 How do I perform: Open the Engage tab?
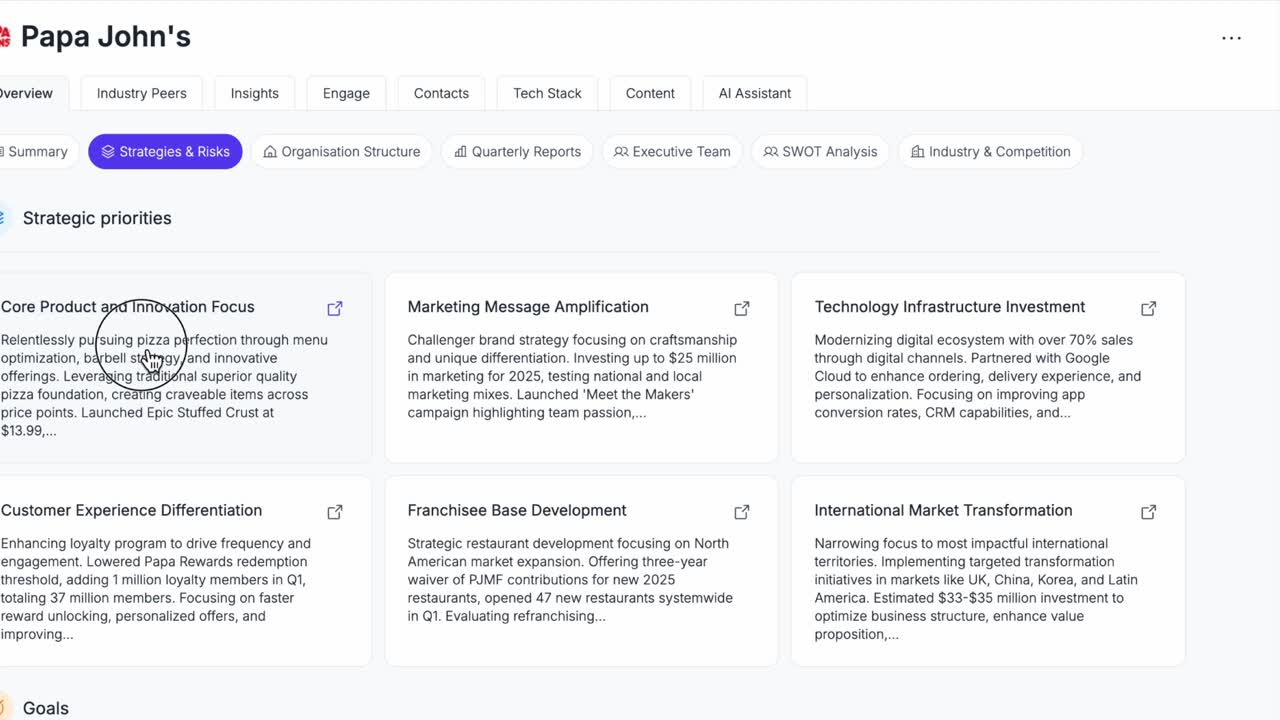tap(346, 93)
